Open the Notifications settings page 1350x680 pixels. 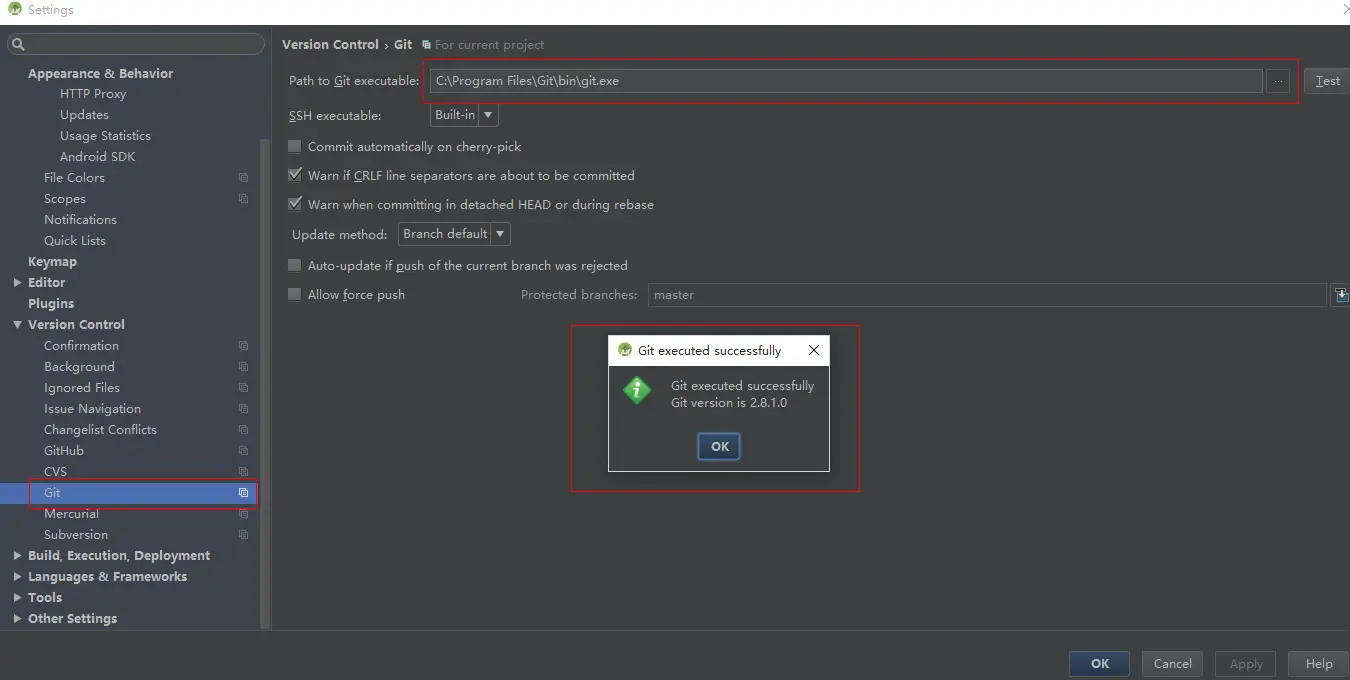(80, 220)
